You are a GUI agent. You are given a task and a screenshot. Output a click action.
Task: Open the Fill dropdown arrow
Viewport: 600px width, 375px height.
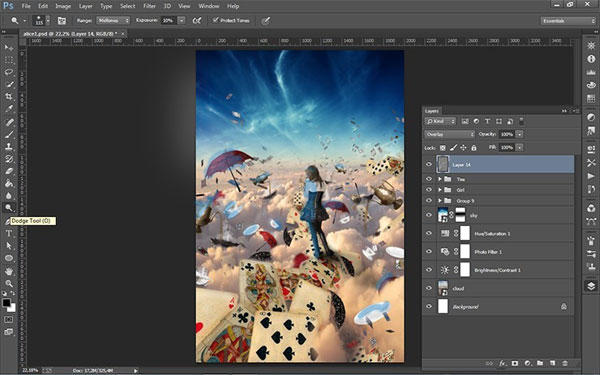(520, 148)
